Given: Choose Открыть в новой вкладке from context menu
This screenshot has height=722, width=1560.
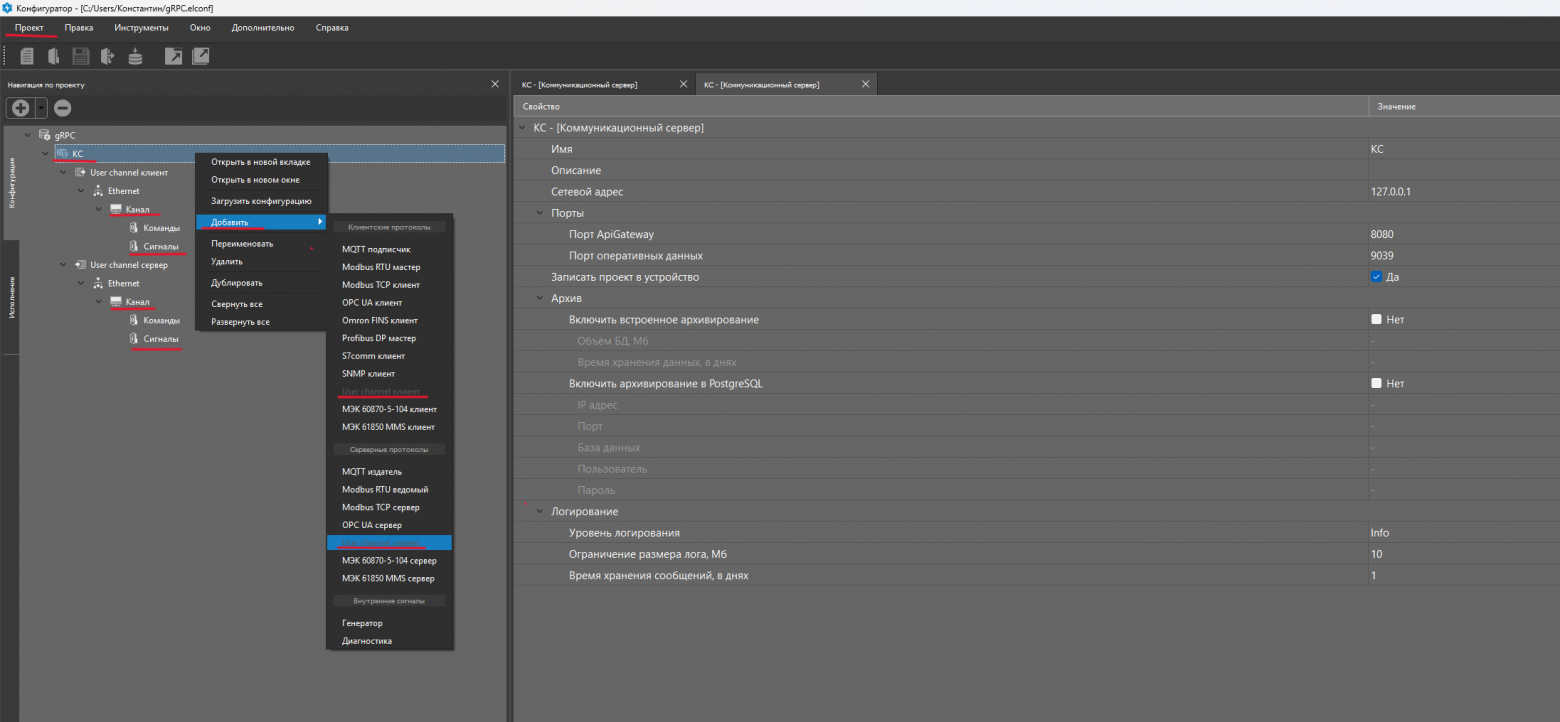Looking at the screenshot, I should click(261, 162).
